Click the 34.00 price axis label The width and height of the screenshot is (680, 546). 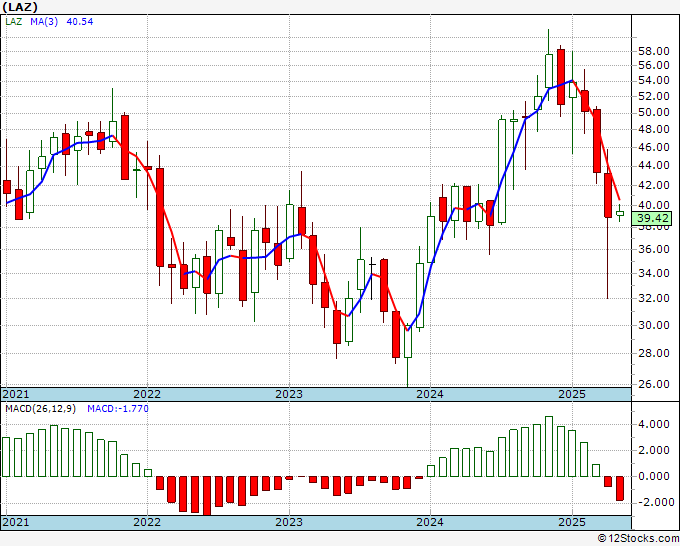pos(654,273)
